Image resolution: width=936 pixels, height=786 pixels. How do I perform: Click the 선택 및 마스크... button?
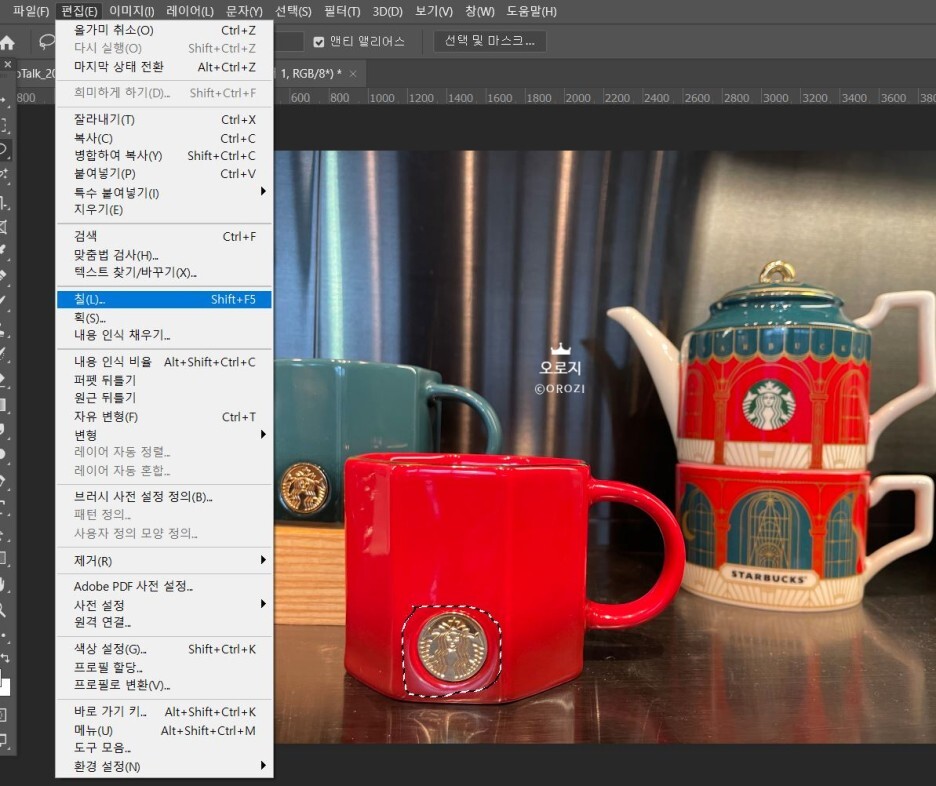pos(489,41)
